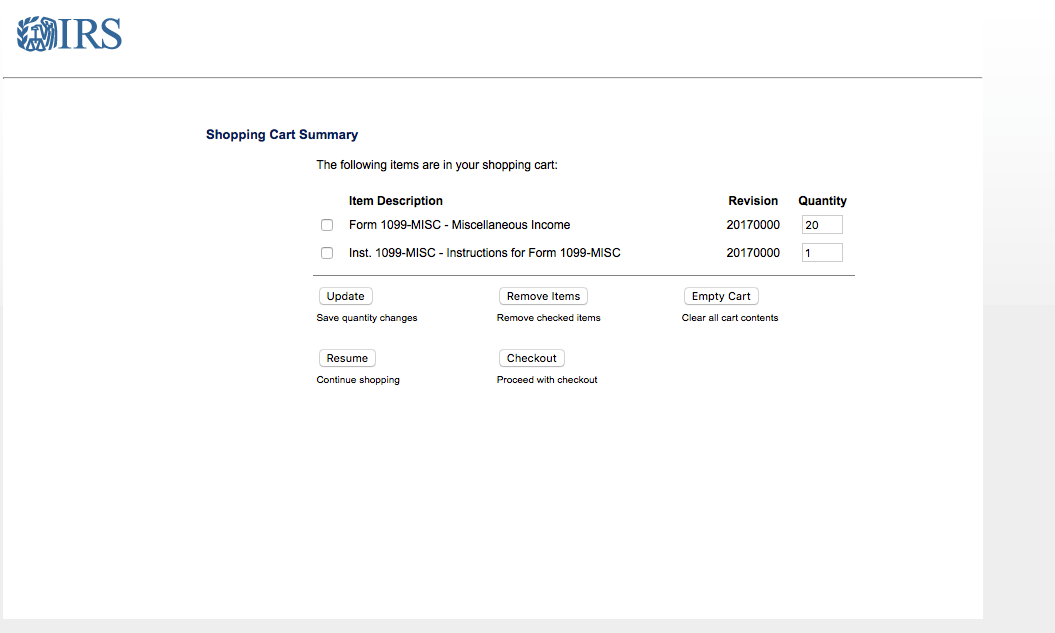Viewport: 1055px width, 633px height.
Task: Click the Quantity column header
Action: pos(822,200)
